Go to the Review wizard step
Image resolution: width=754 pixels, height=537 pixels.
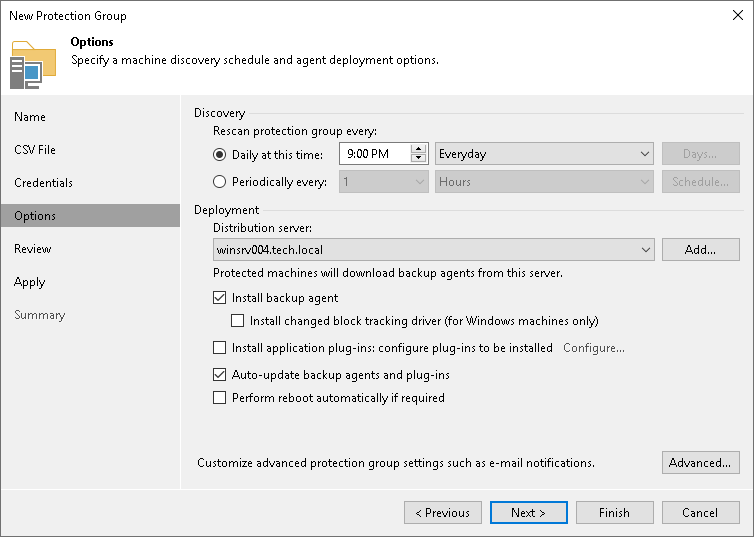click(x=32, y=249)
